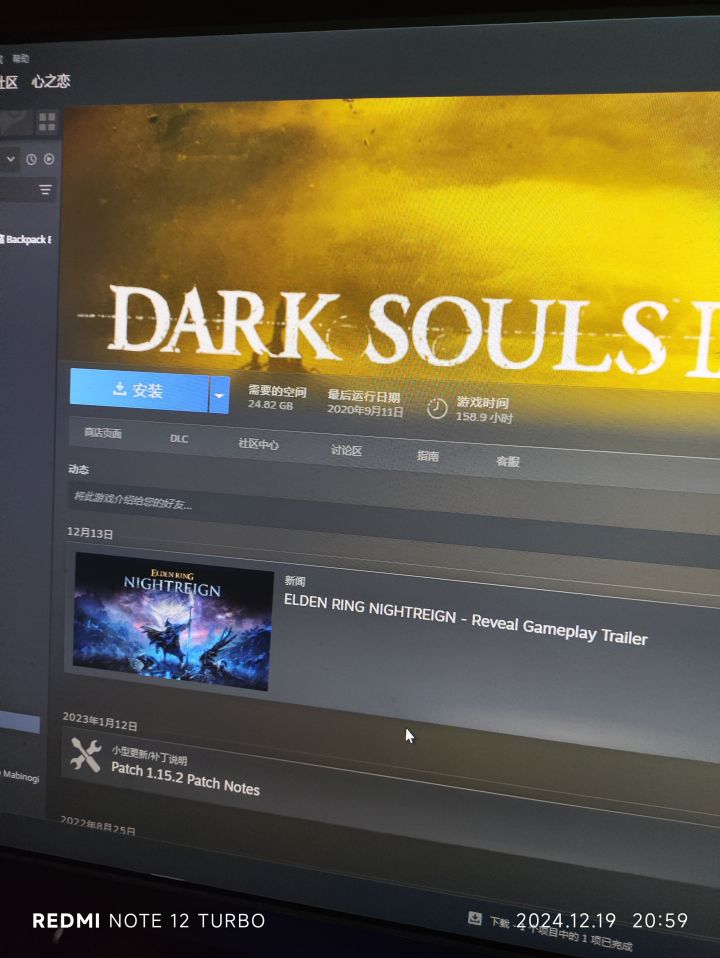The width and height of the screenshot is (720, 958).
Task: Click the blue 安装 install button
Action: 139,389
